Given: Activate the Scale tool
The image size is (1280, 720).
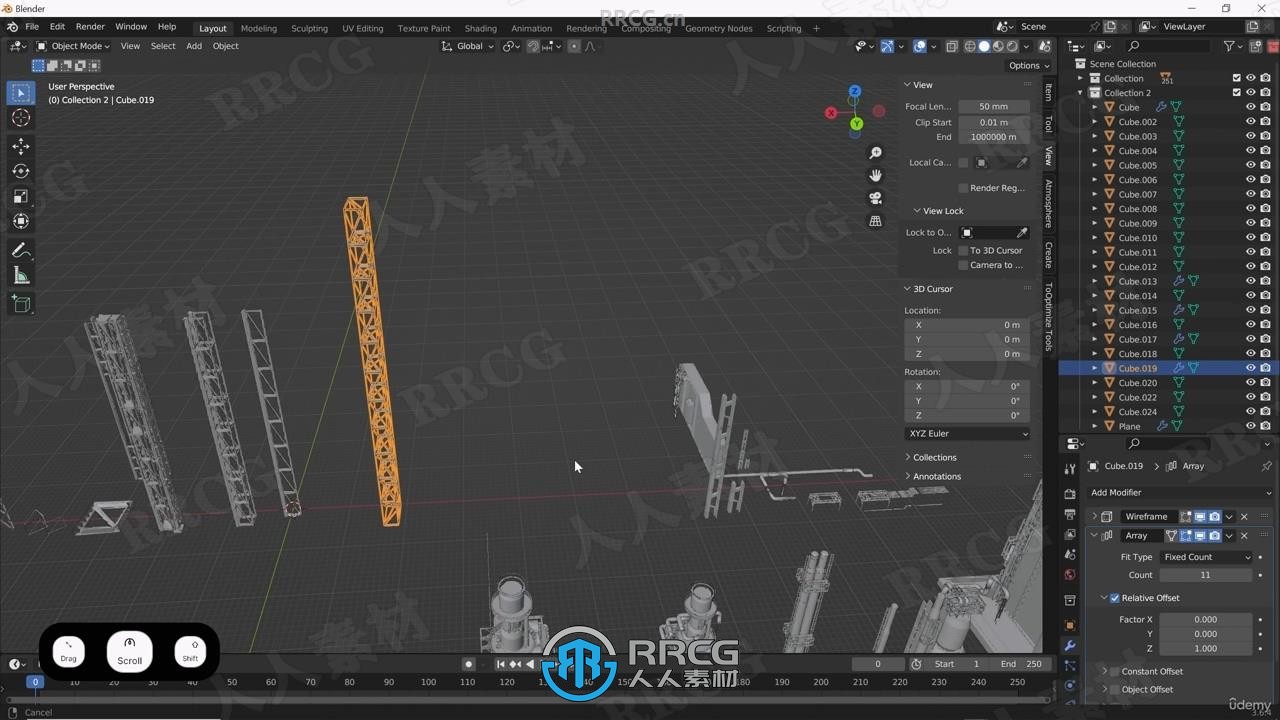Looking at the screenshot, I should (20, 196).
